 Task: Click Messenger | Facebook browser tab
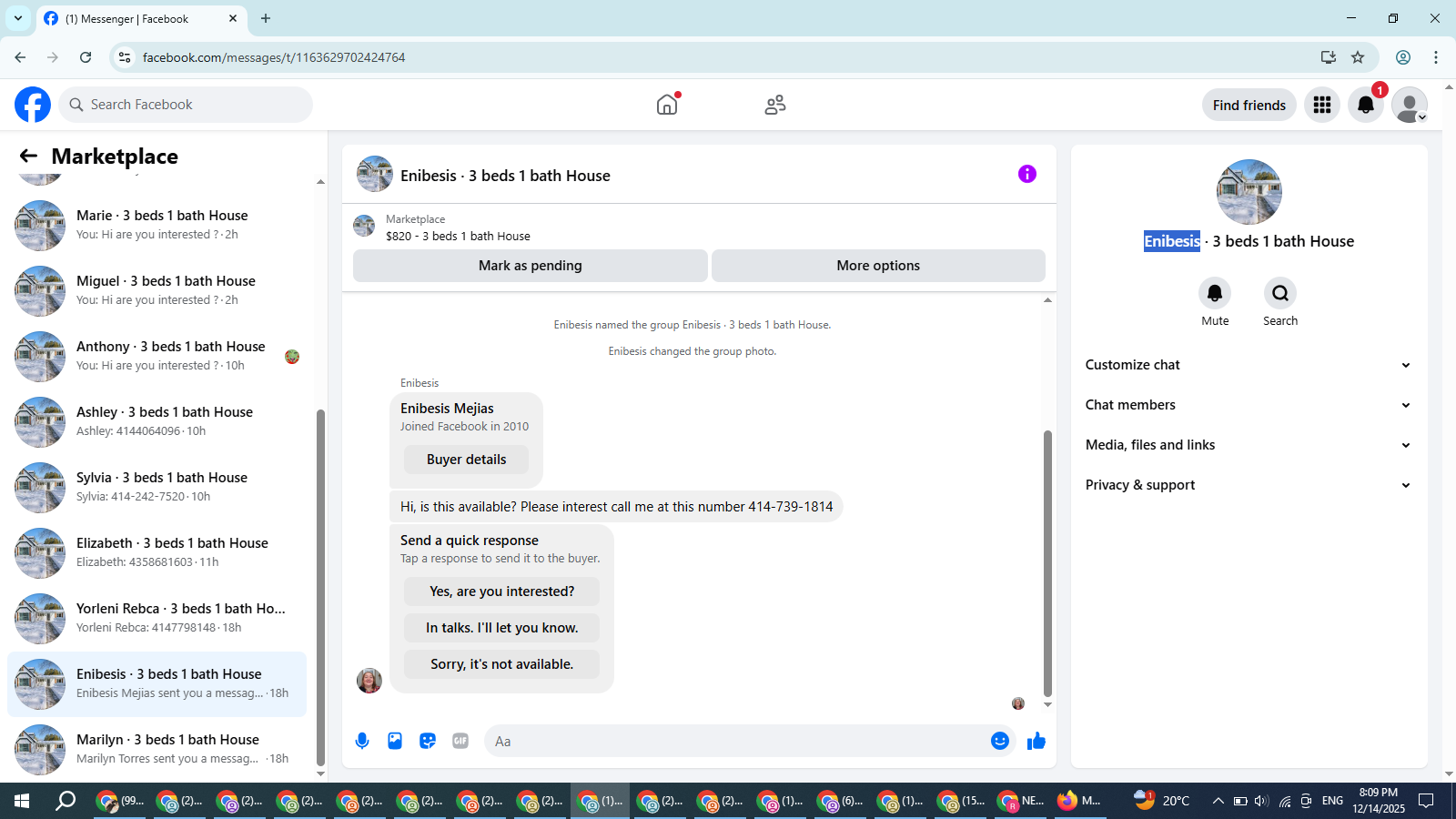pos(140,18)
